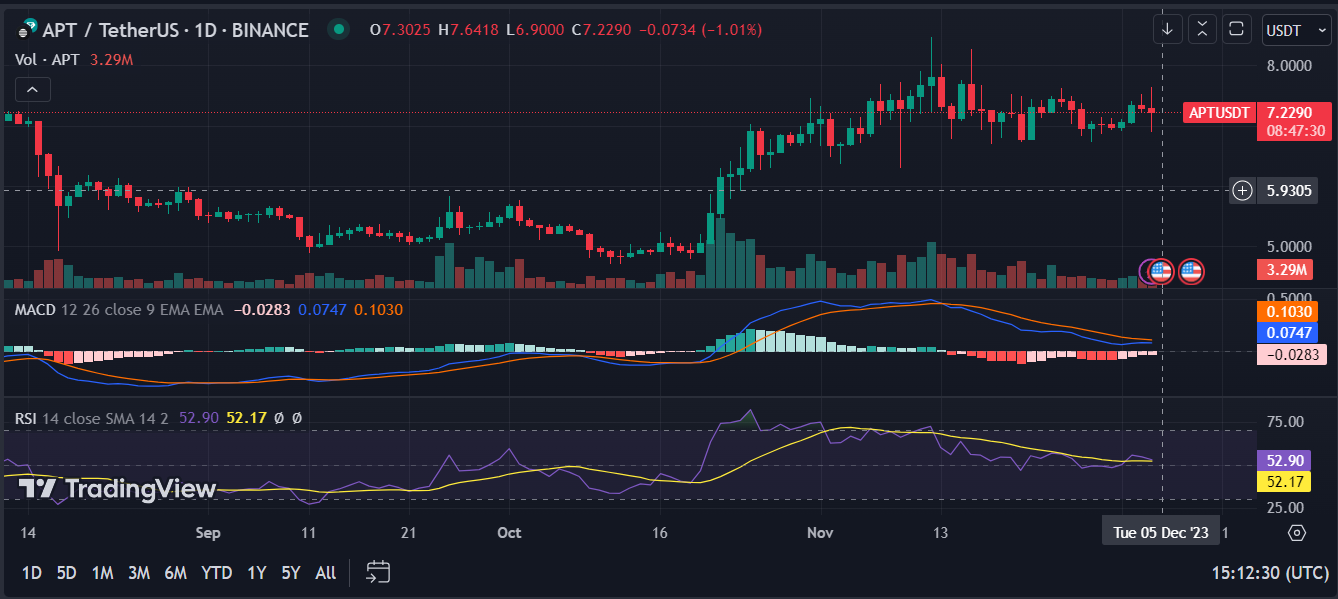1338x599 pixels.
Task: Click the Sep label on time axis
Action: [207, 533]
